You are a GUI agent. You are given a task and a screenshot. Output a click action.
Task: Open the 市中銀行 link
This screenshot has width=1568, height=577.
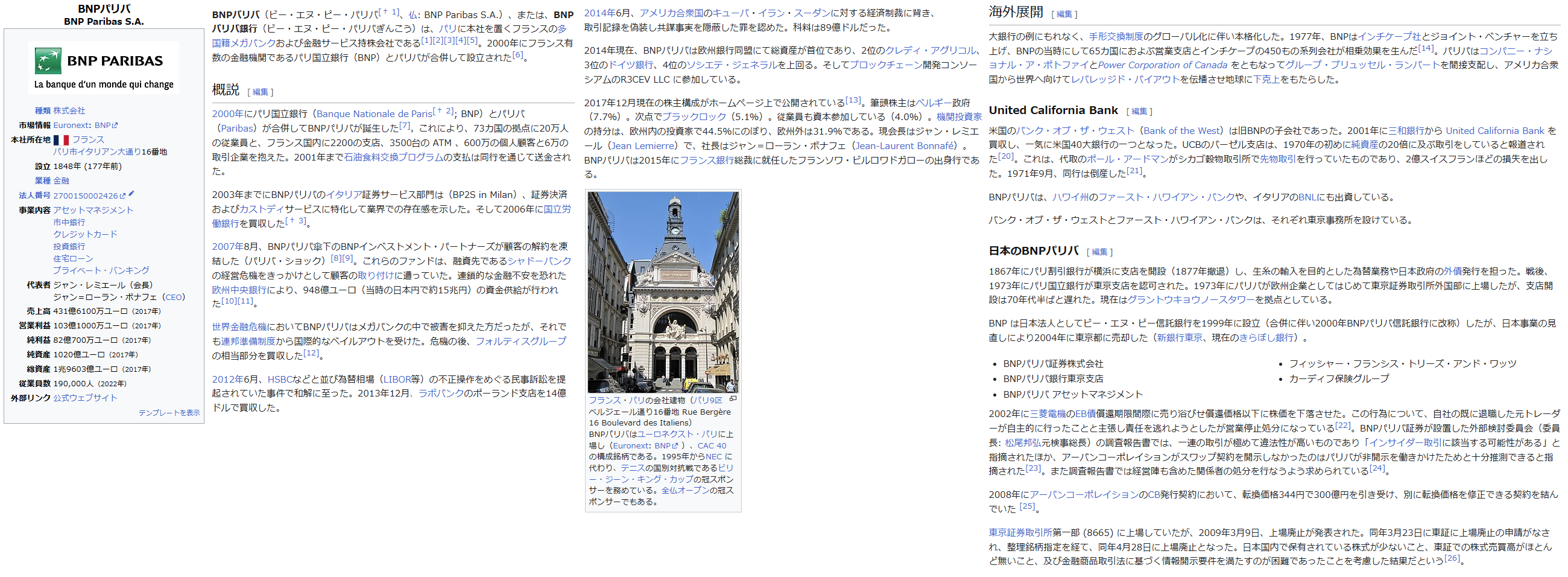tap(69, 222)
